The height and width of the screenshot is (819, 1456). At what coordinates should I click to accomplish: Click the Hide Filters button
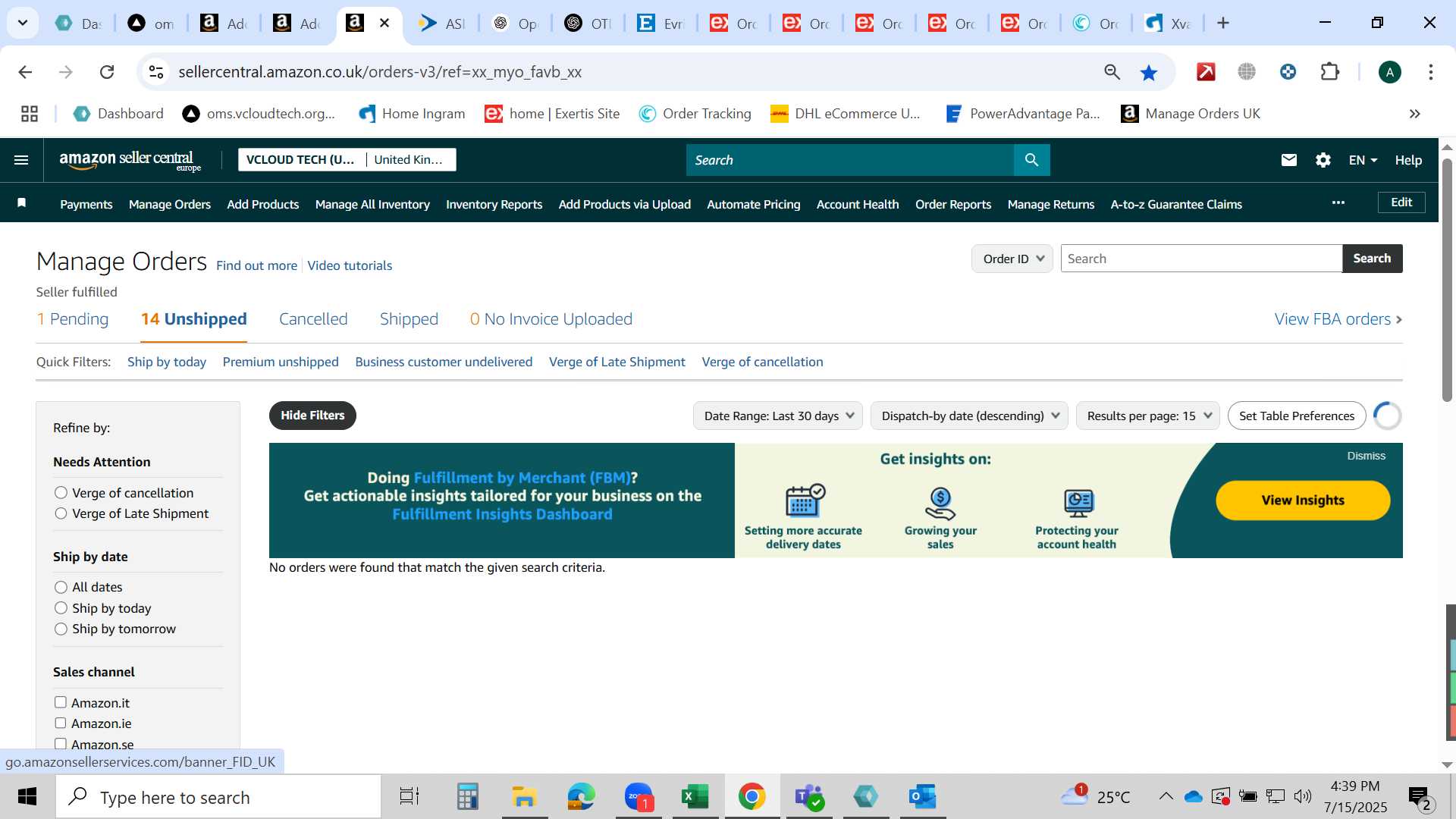(x=312, y=416)
